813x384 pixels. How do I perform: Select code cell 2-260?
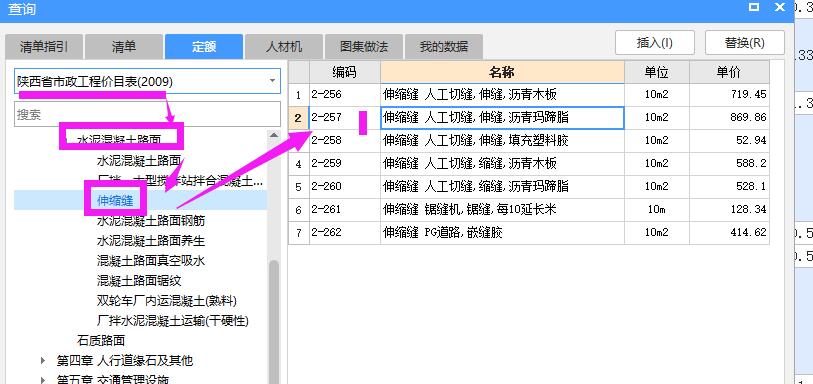coord(345,187)
